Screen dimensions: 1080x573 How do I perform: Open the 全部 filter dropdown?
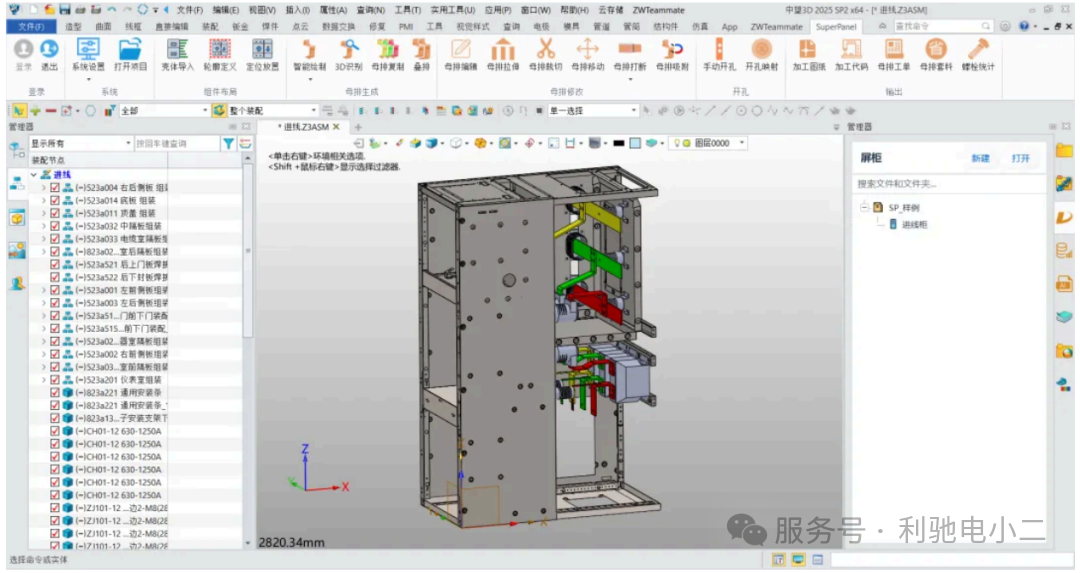164,110
